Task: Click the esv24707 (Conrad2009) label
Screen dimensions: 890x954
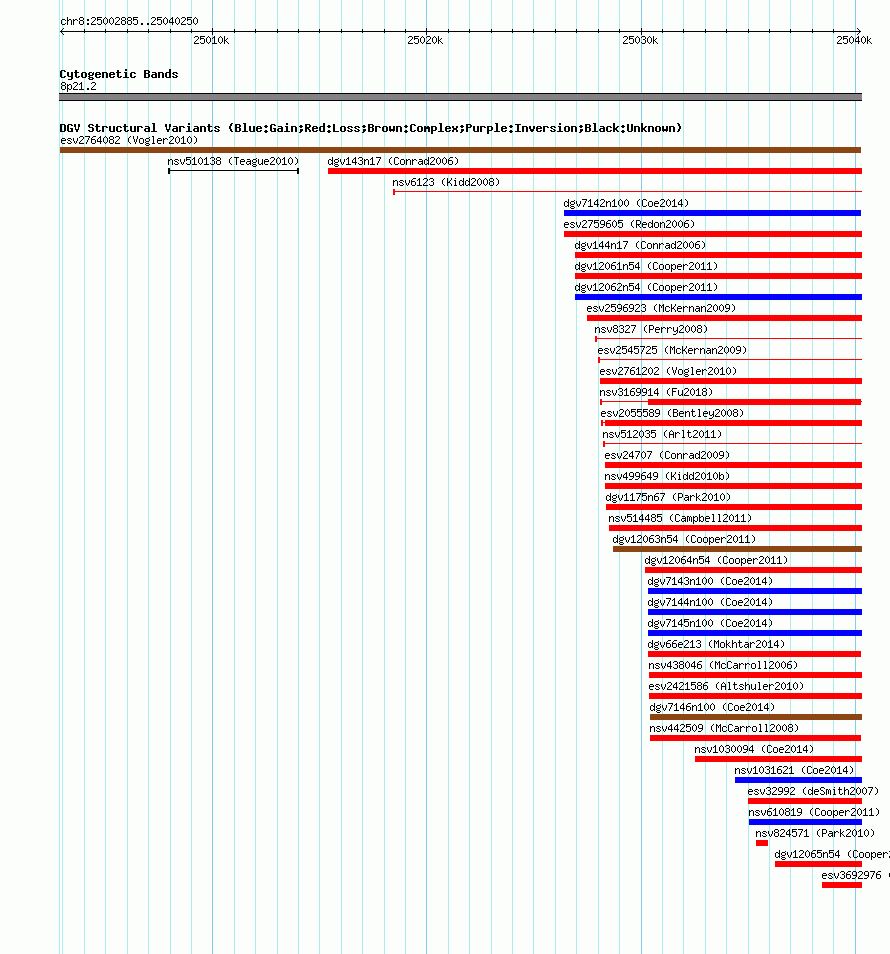Action: coord(667,455)
